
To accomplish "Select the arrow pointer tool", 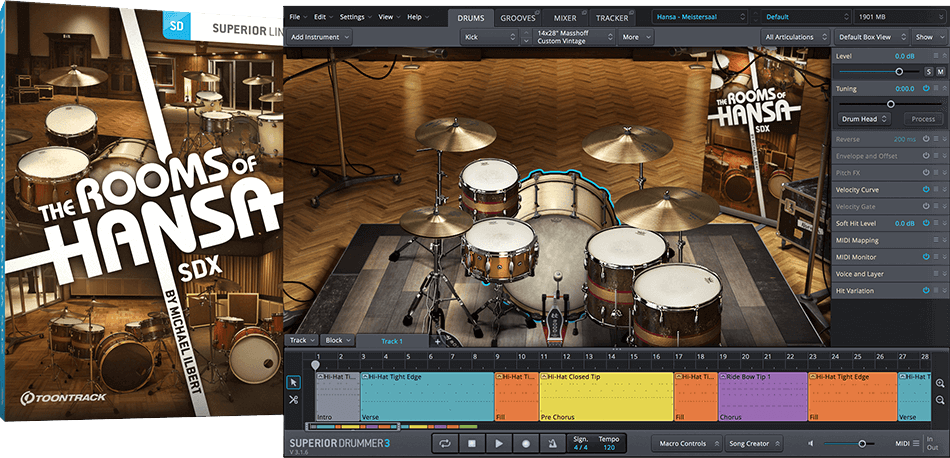I will [294, 382].
